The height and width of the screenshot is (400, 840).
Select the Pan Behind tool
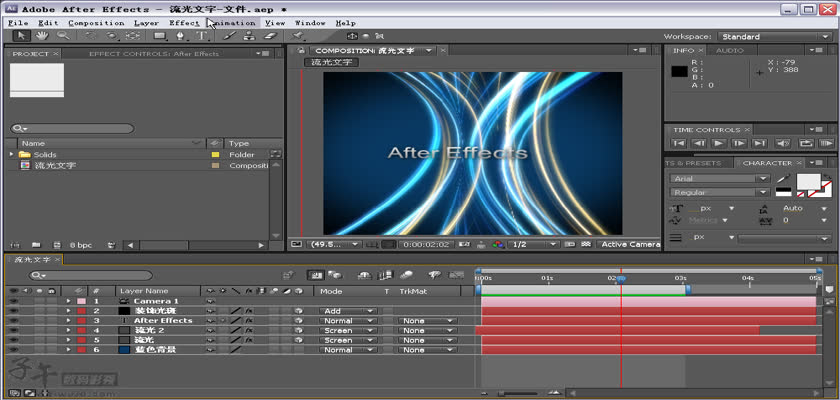132,36
